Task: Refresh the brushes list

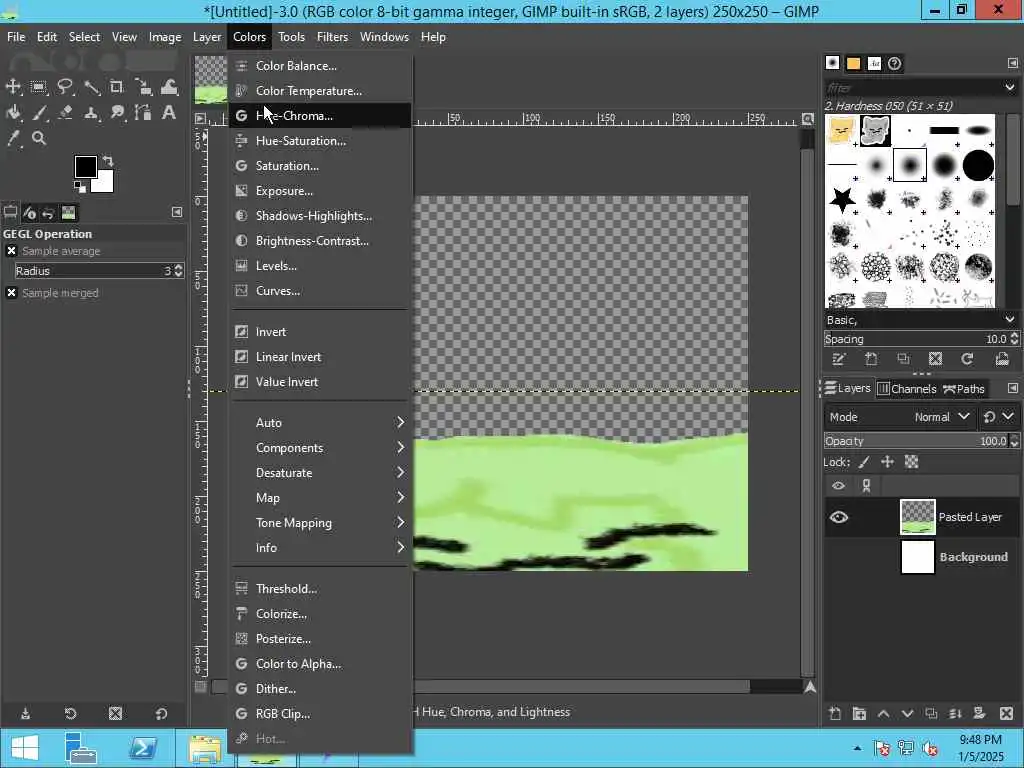Action: point(967,359)
